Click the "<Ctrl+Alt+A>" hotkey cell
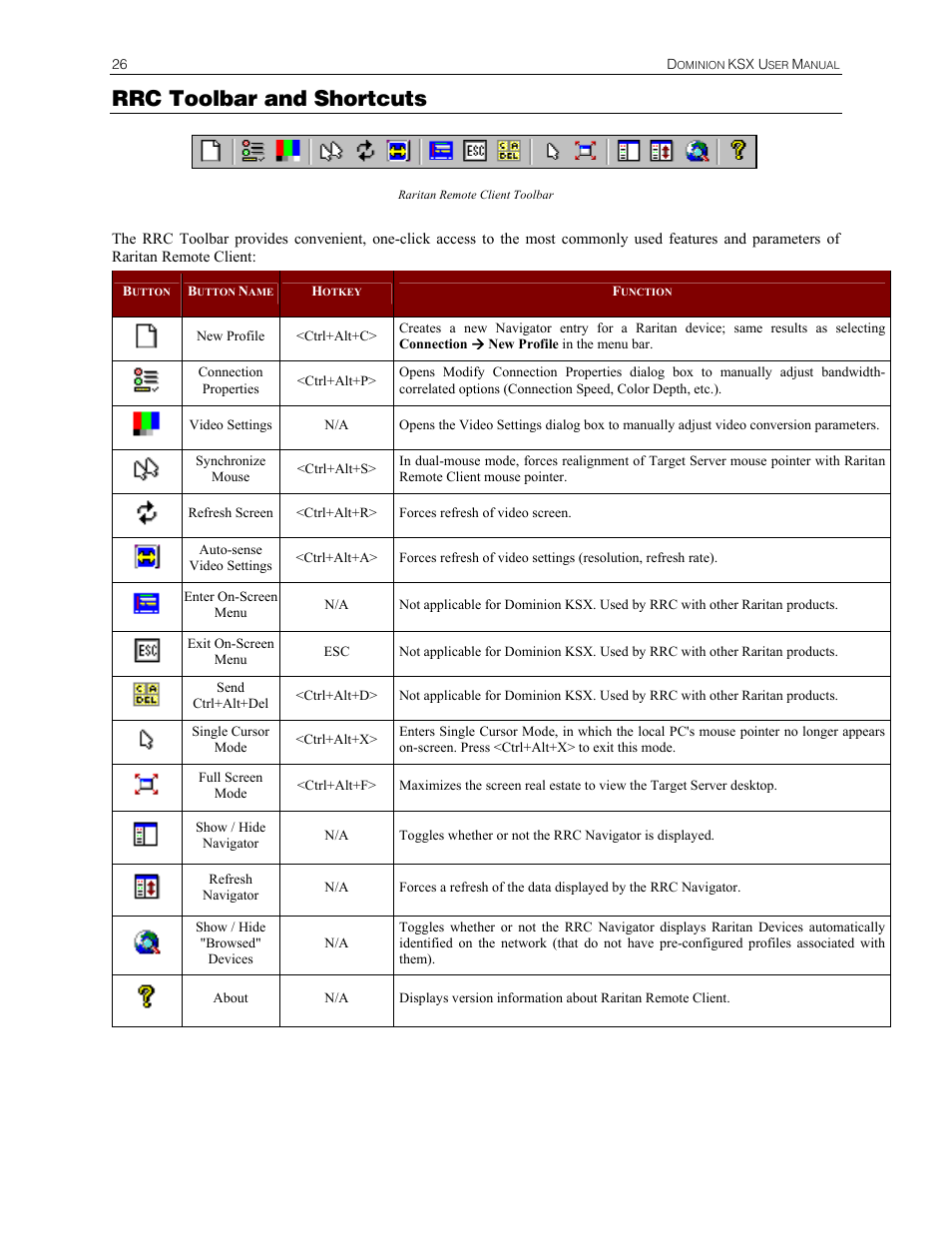 click(x=336, y=558)
